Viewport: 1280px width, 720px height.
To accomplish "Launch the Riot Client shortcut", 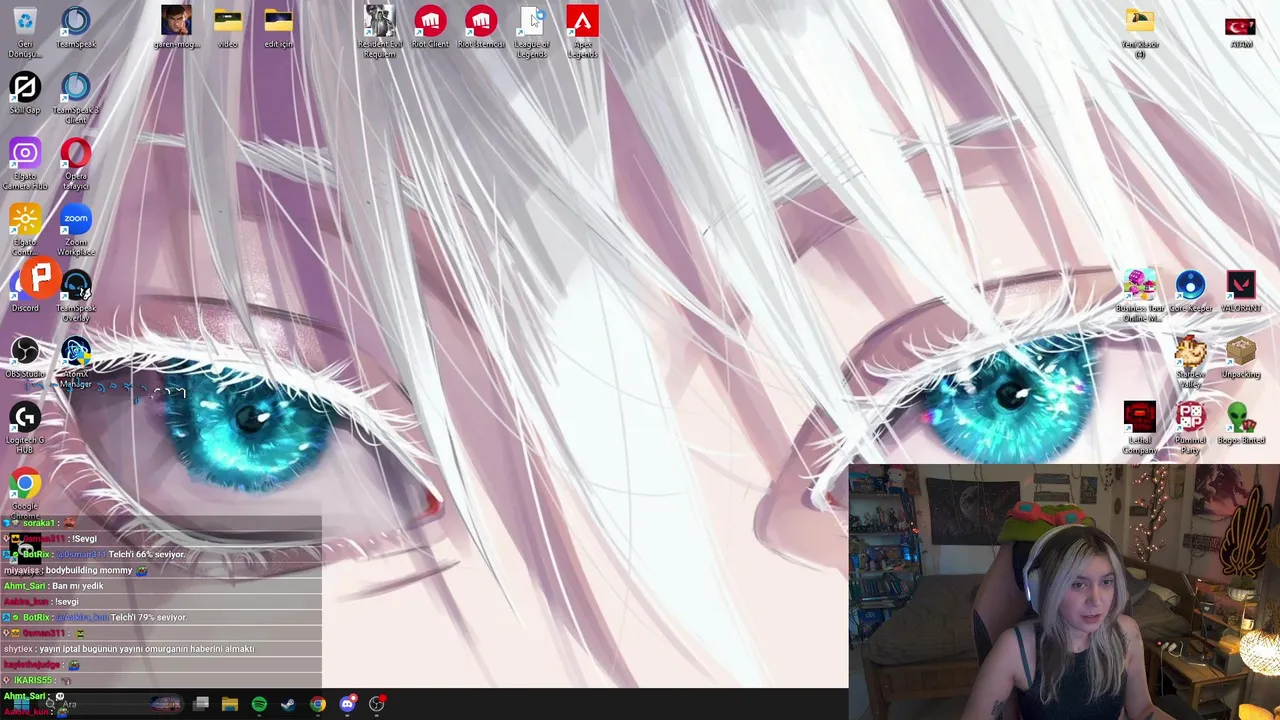I will tap(431, 28).
